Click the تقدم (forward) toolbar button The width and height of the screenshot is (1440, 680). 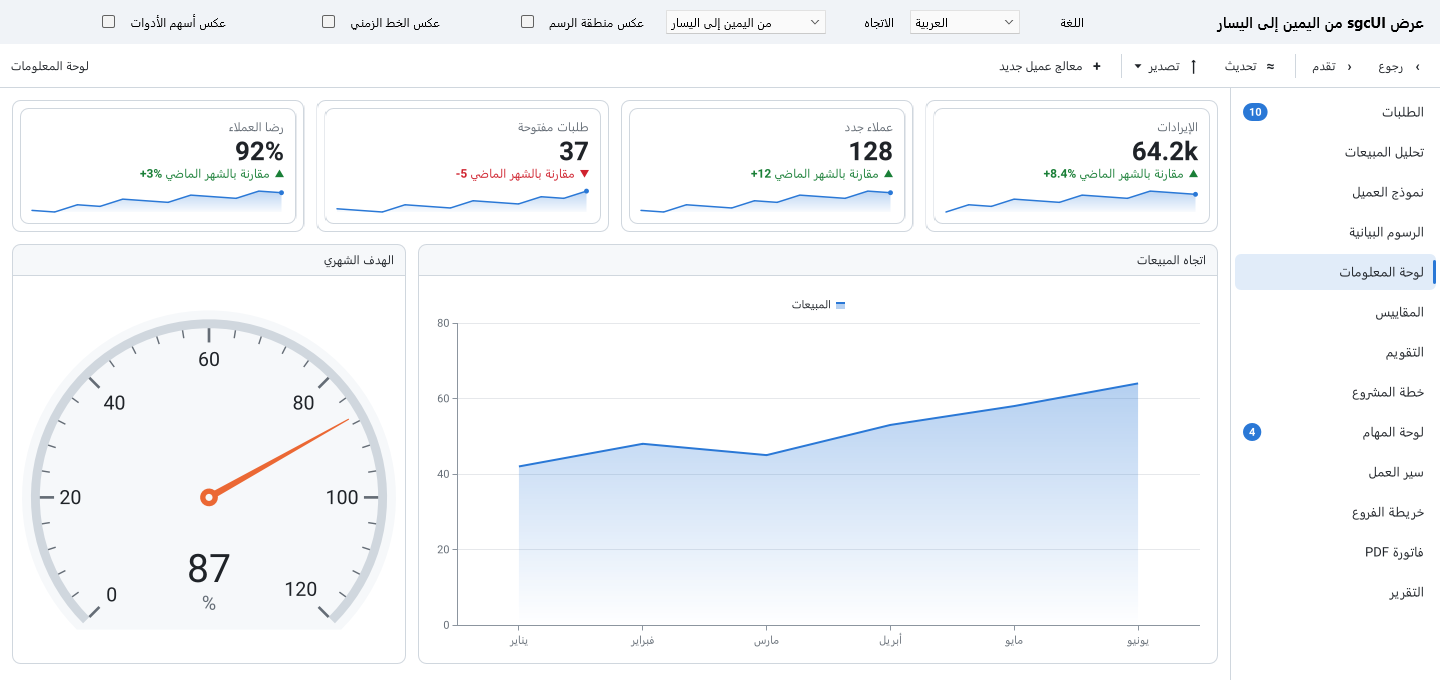1331,66
